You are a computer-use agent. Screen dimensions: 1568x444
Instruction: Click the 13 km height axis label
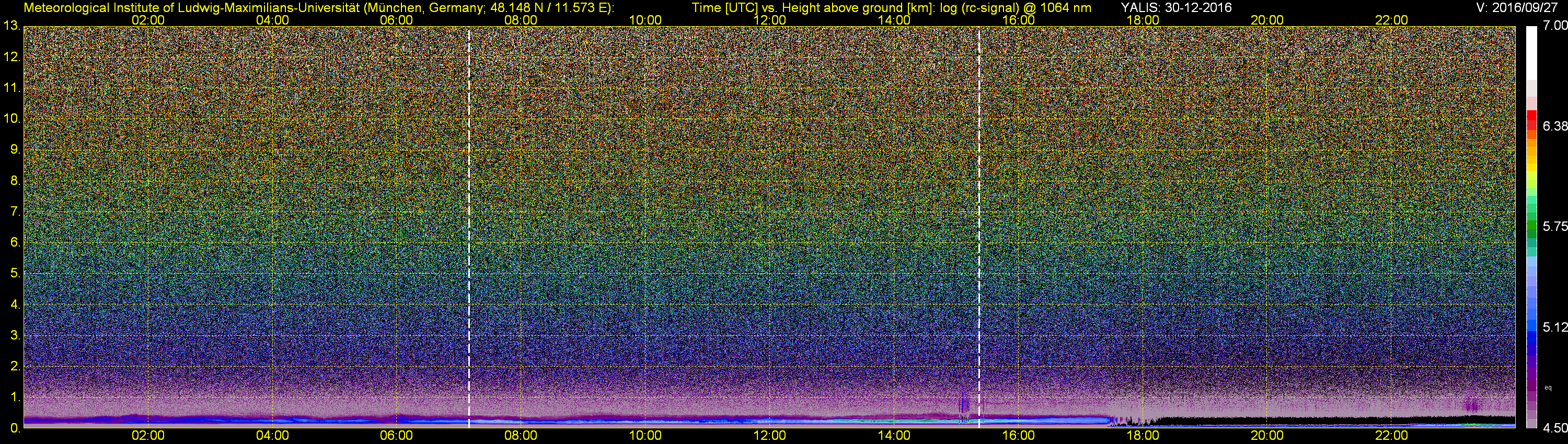(x=11, y=26)
